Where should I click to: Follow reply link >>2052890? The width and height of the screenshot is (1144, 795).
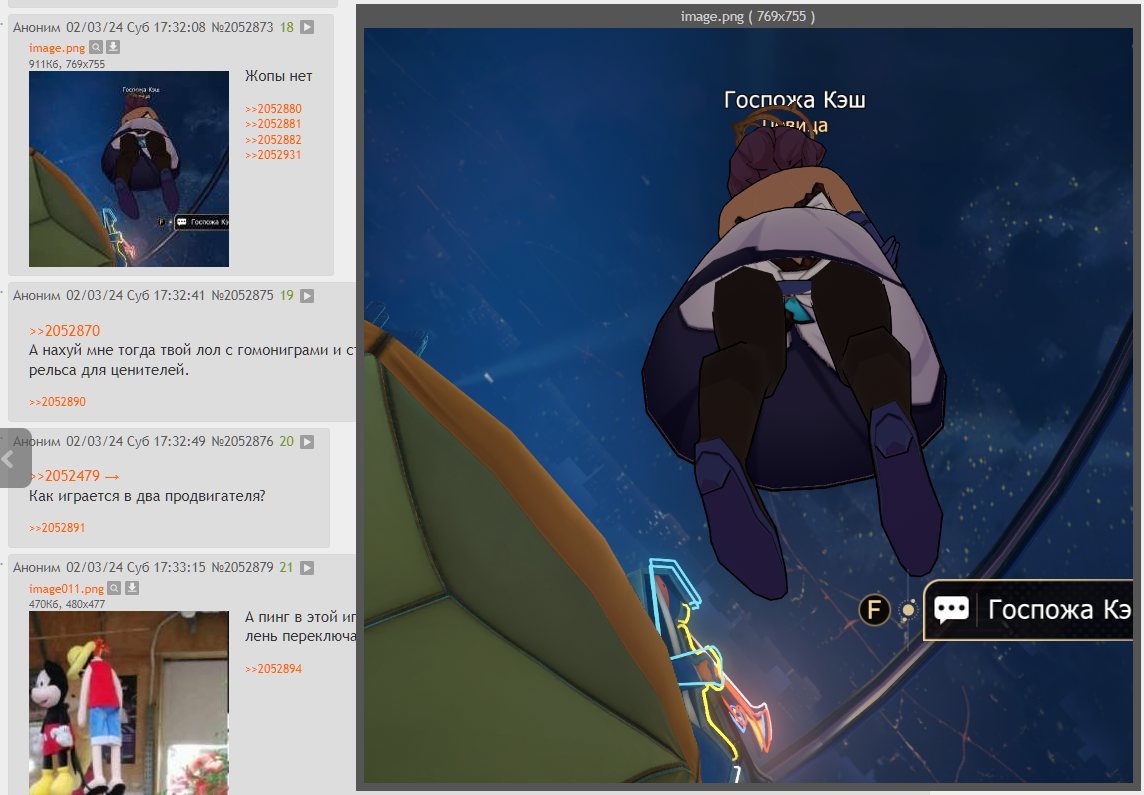[58, 402]
